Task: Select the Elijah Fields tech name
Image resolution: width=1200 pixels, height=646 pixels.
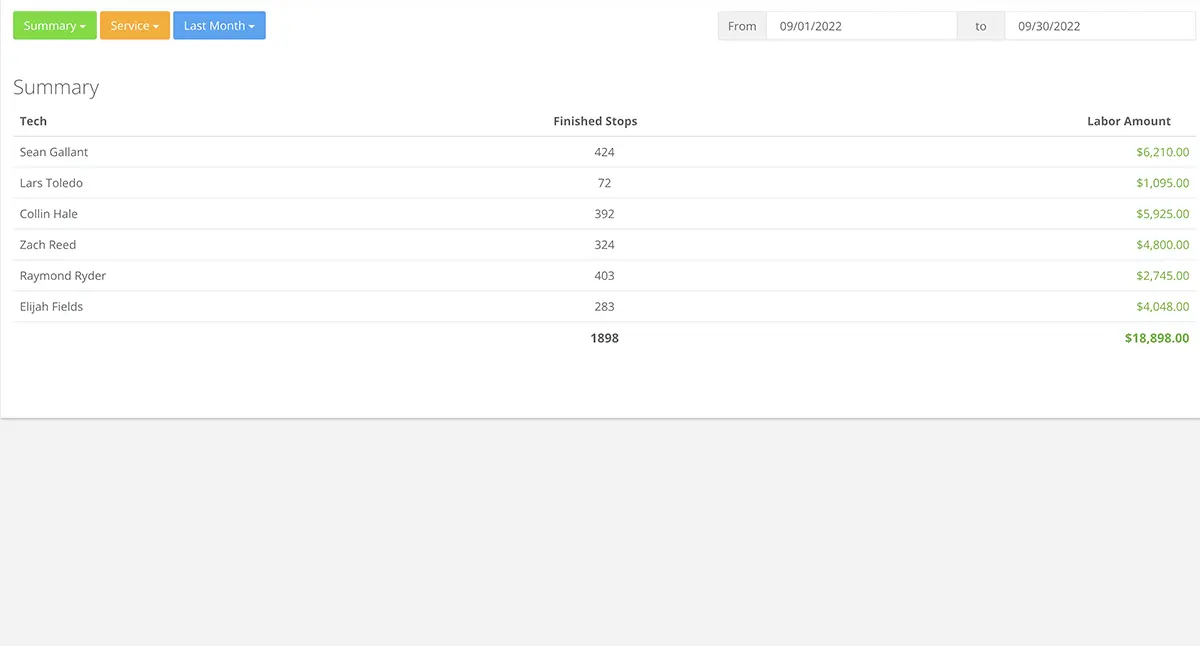Action: [51, 307]
